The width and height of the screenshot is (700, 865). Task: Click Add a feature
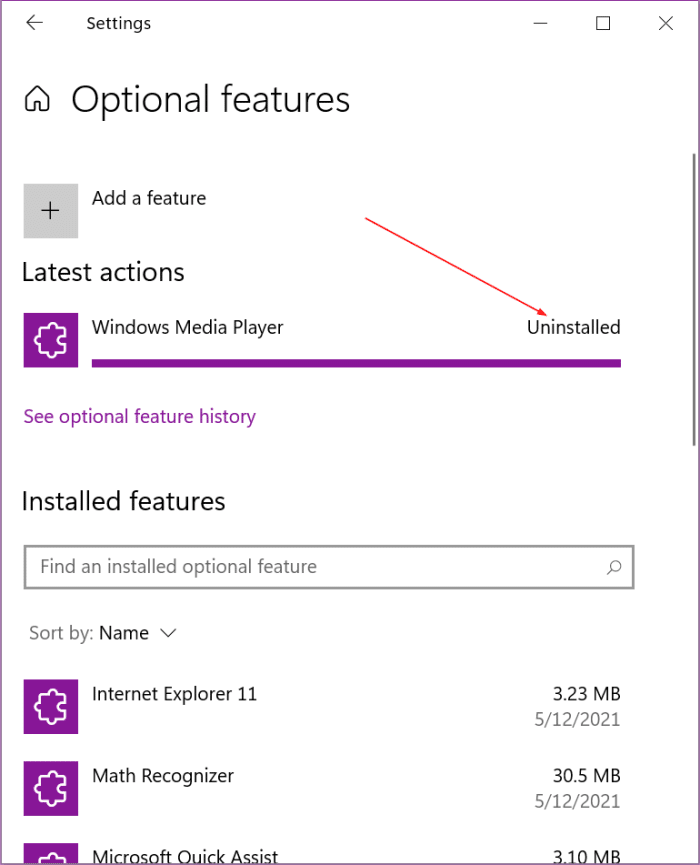pyautogui.click(x=148, y=198)
